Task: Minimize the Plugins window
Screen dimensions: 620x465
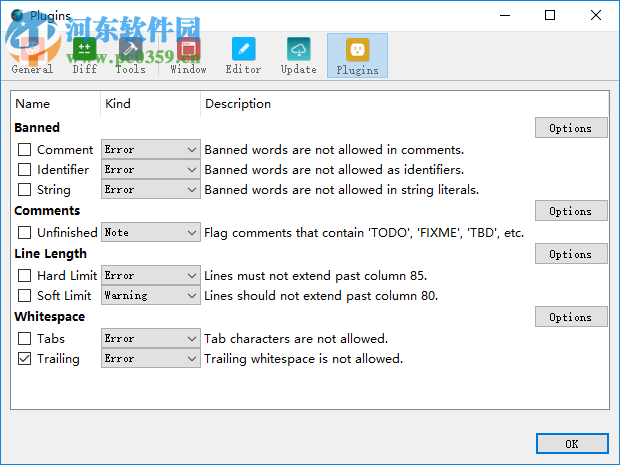Action: [x=505, y=15]
